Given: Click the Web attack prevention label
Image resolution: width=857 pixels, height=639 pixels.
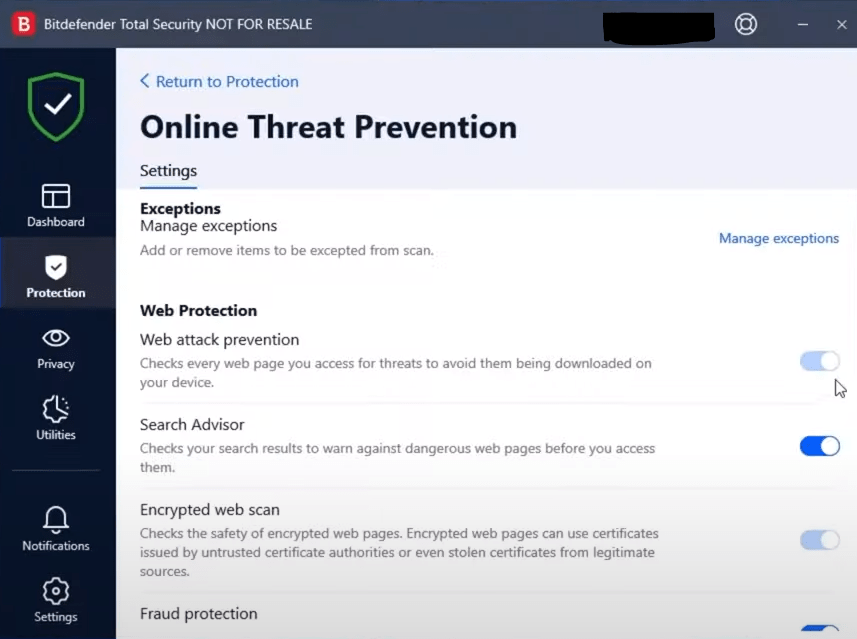Looking at the screenshot, I should [220, 340].
